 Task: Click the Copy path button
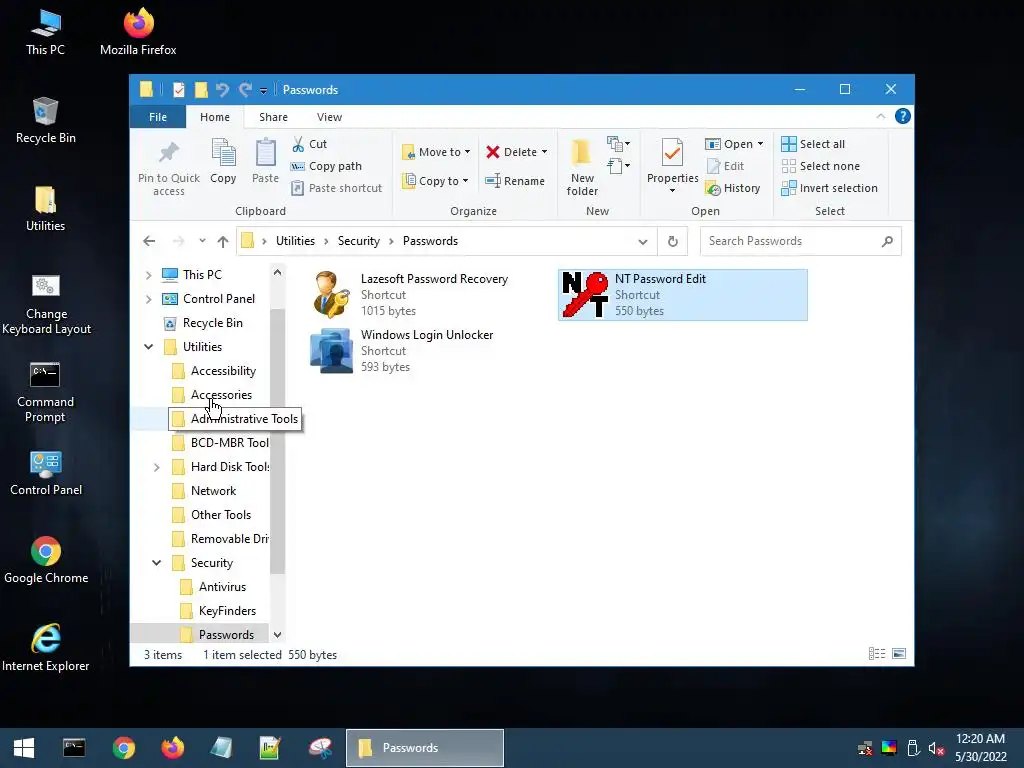coord(326,166)
